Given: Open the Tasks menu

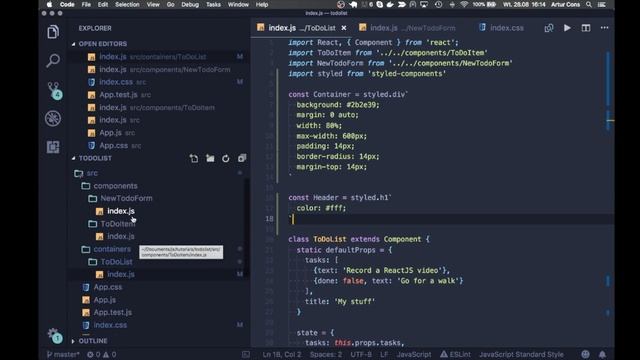Looking at the screenshot, I should coord(213,4).
